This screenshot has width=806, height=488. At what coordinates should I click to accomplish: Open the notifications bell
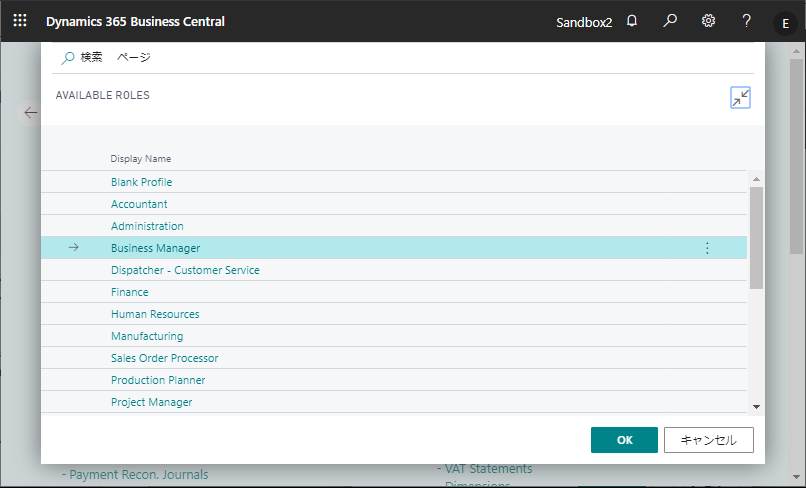[632, 21]
